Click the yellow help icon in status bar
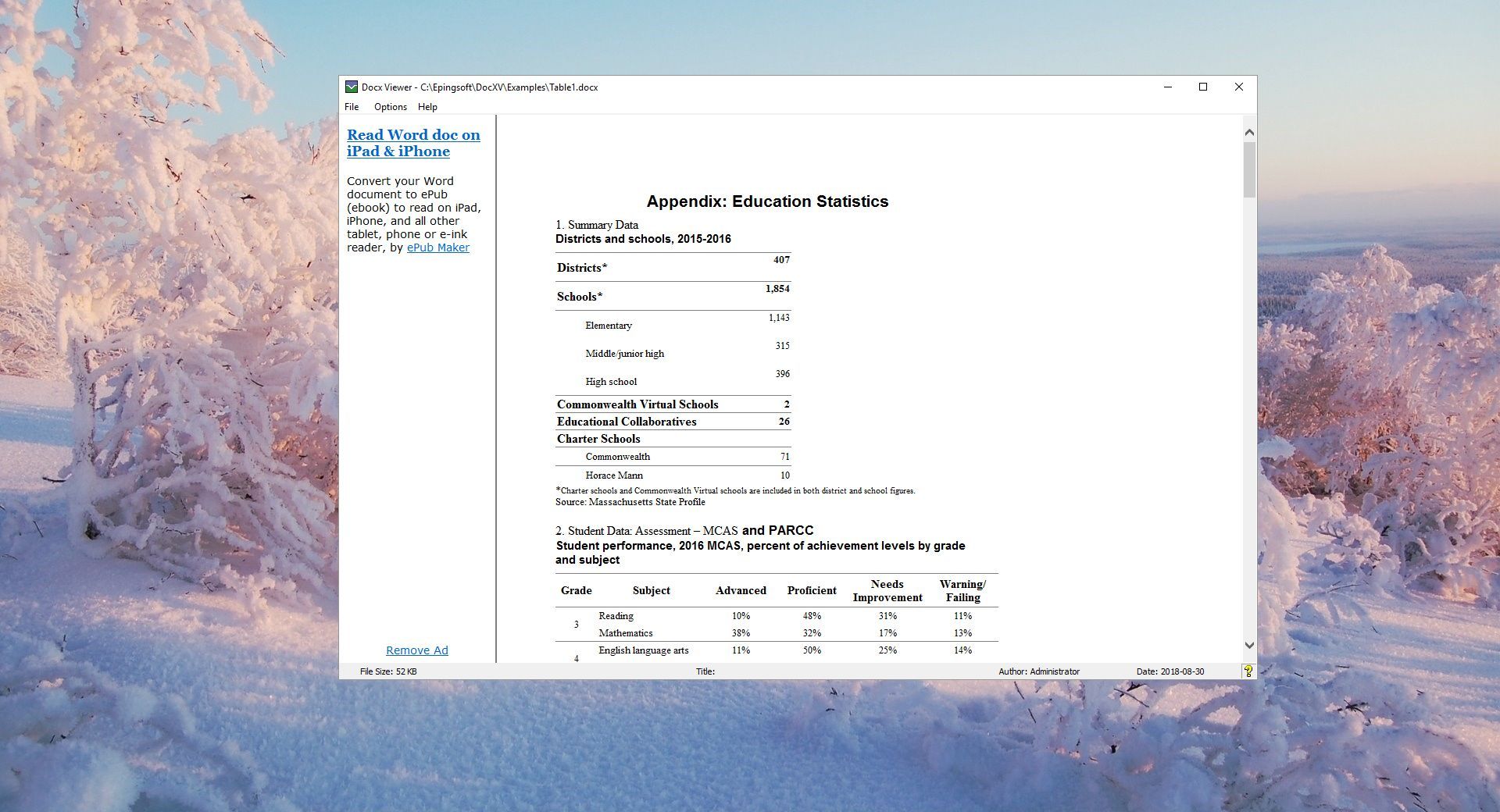The width and height of the screenshot is (1500, 812). point(1248,671)
